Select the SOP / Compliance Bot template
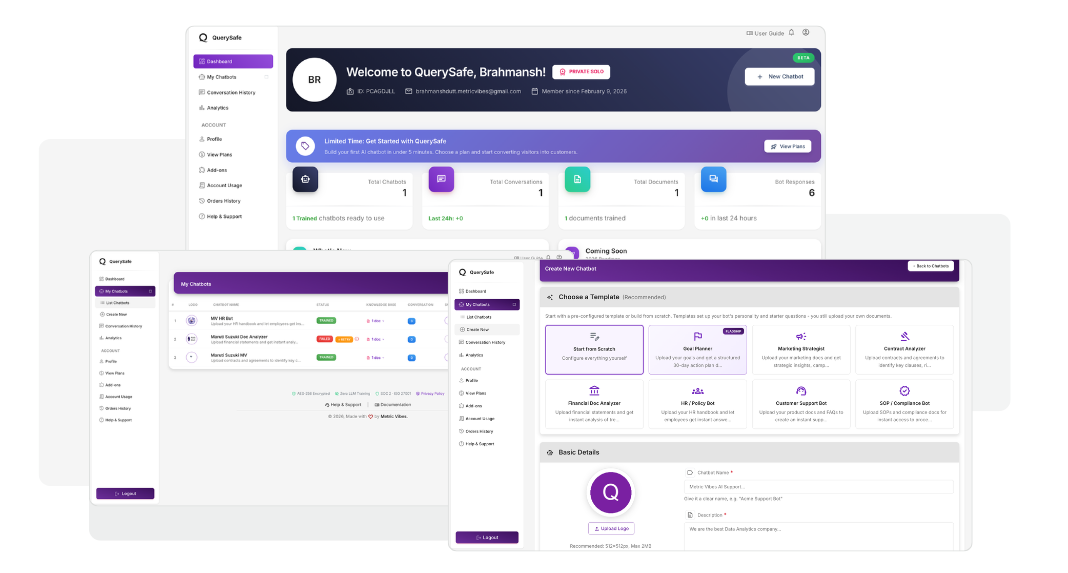Image resolution: width=1068 pixels, height=573 pixels. [x=905, y=404]
